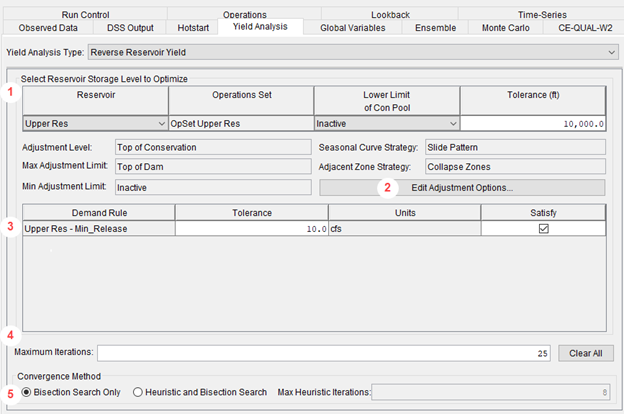Switch to the DSS Output tab
This screenshot has height=414, width=624.
tap(130, 28)
